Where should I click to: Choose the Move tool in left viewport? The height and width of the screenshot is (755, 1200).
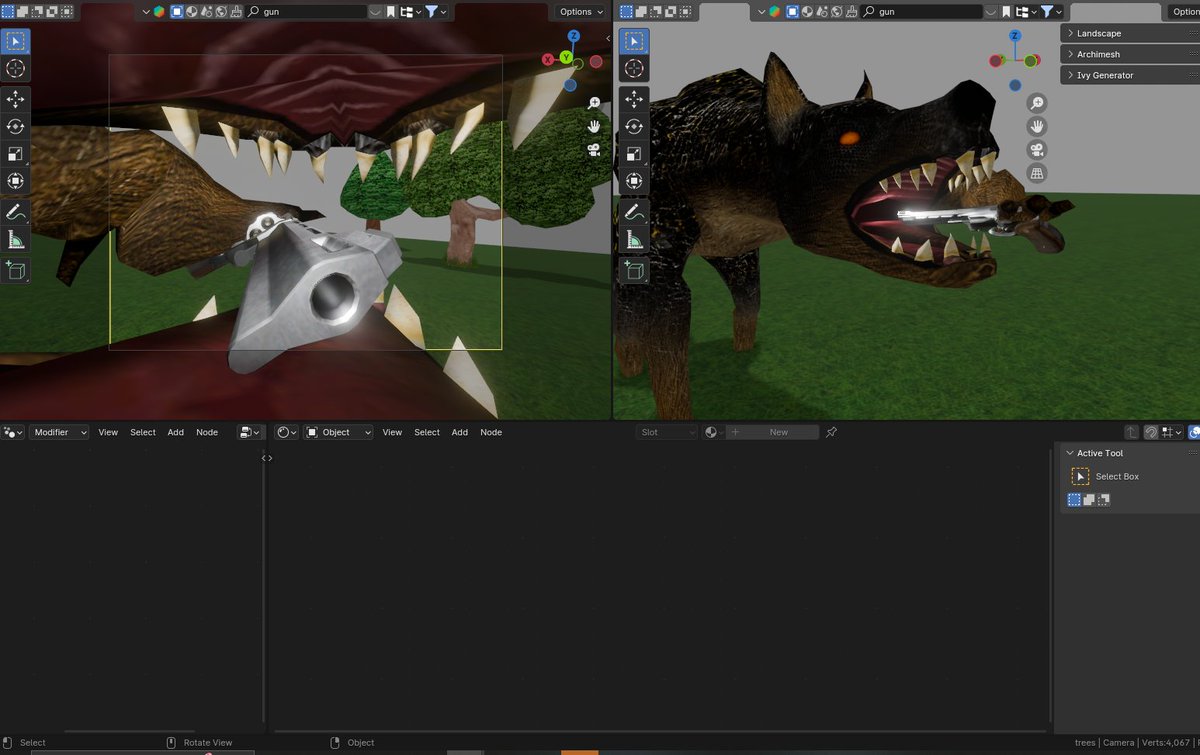tap(16, 100)
